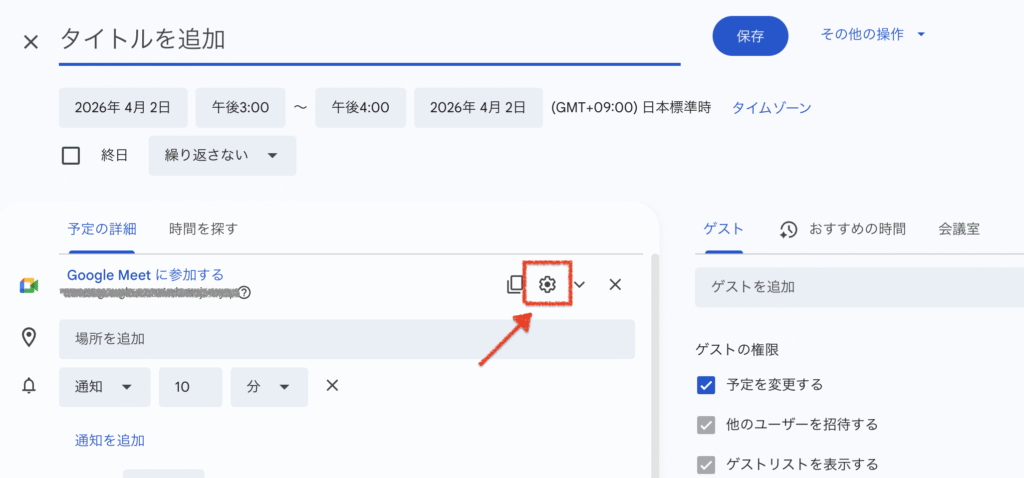The height and width of the screenshot is (478, 1024).
Task: Switch to the 時間を探す tab
Action: [204, 229]
